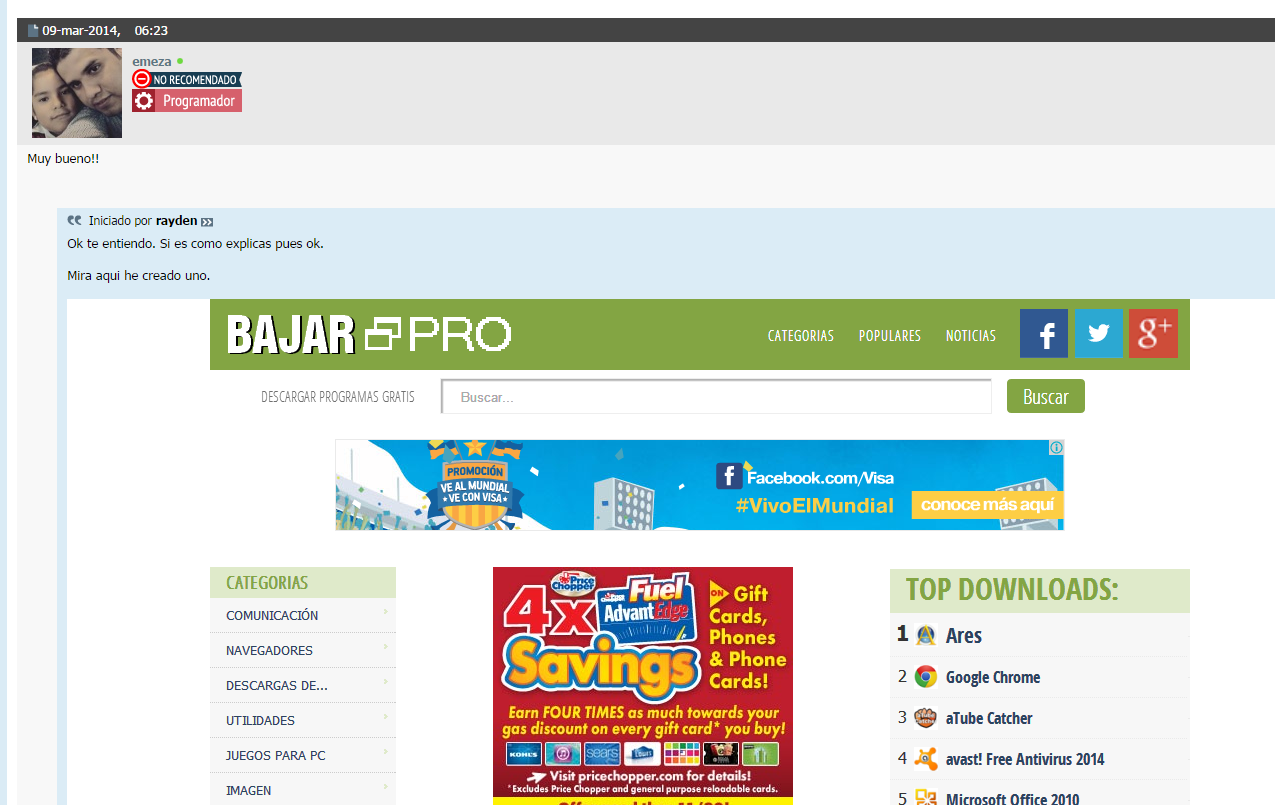The image size is (1275, 805).
Task: Open the POPULARES menu item
Action: pyautogui.click(x=890, y=336)
